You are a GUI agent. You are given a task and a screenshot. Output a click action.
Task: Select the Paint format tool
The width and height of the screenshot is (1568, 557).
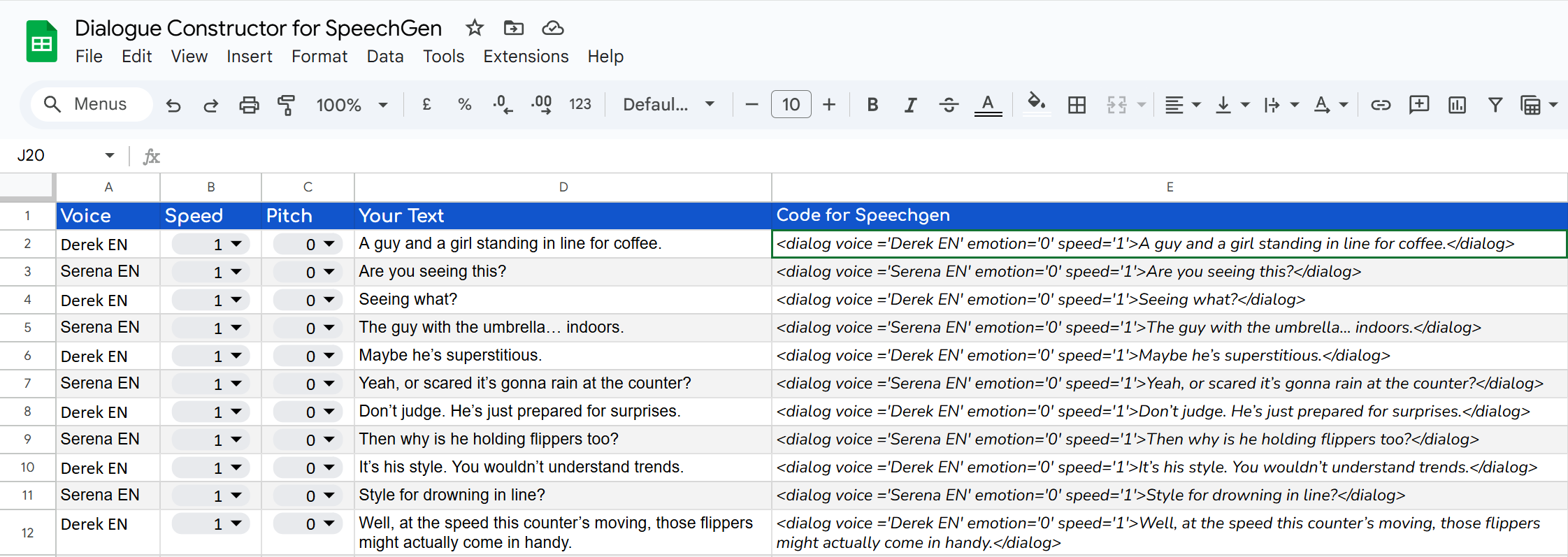tap(286, 105)
